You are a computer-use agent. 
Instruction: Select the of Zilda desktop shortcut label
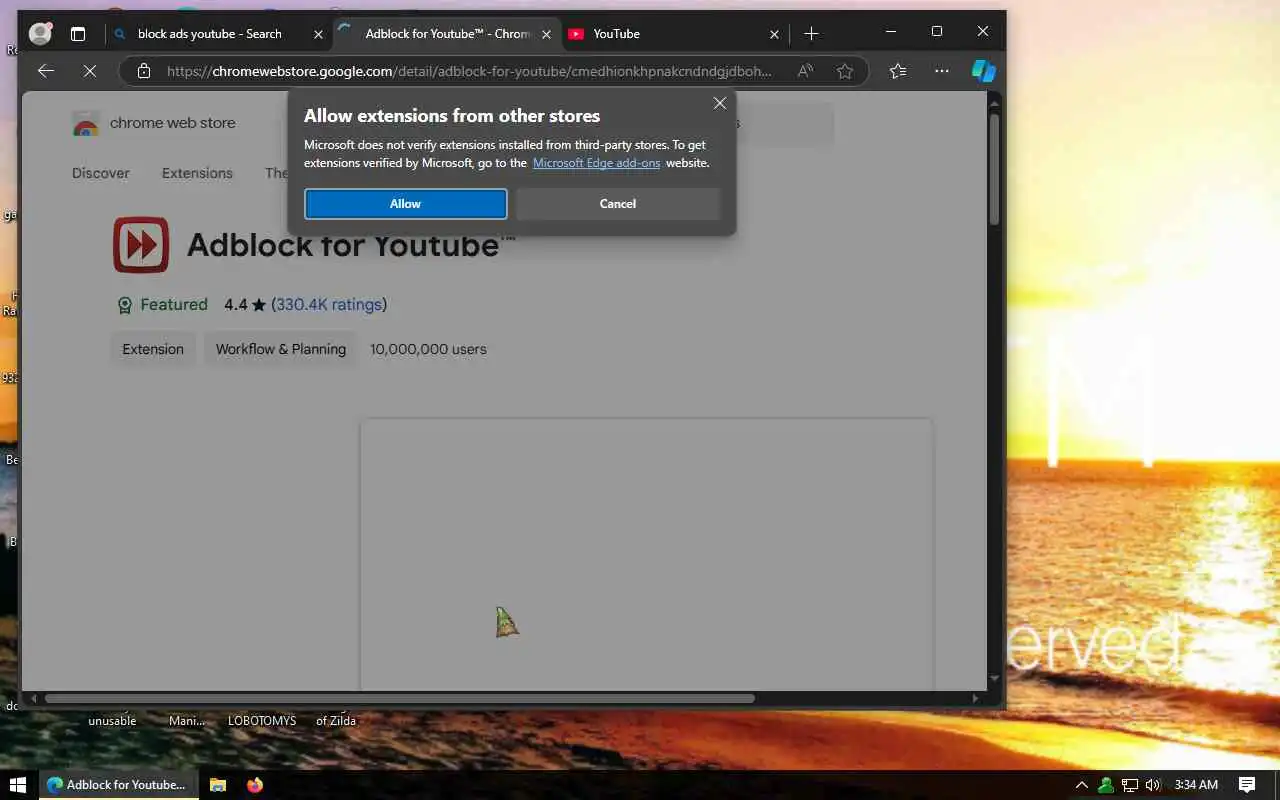click(x=336, y=720)
